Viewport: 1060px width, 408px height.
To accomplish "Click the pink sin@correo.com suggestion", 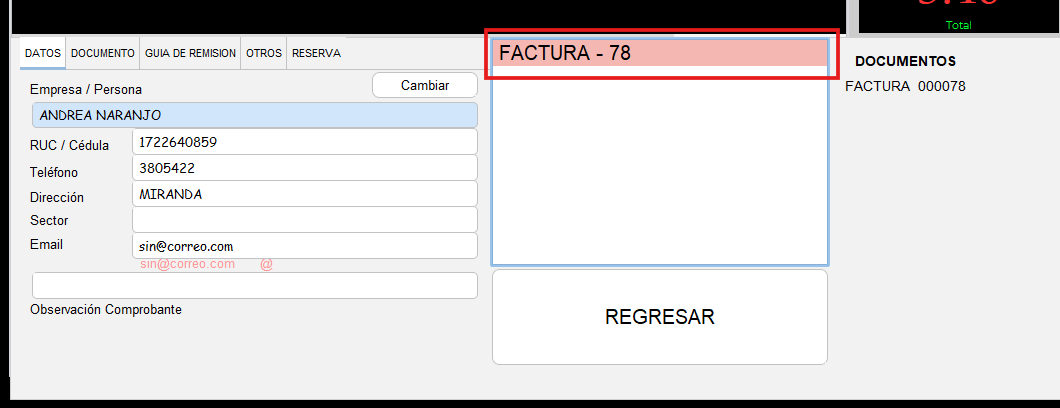I will (187, 264).
